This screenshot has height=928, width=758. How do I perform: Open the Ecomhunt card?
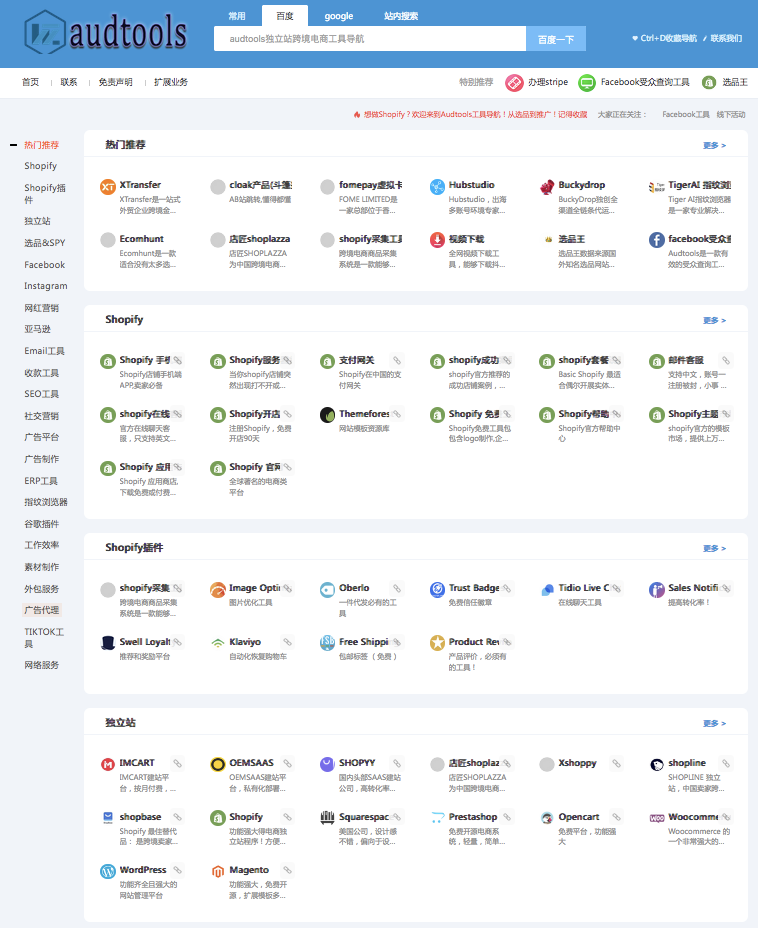click(141, 251)
